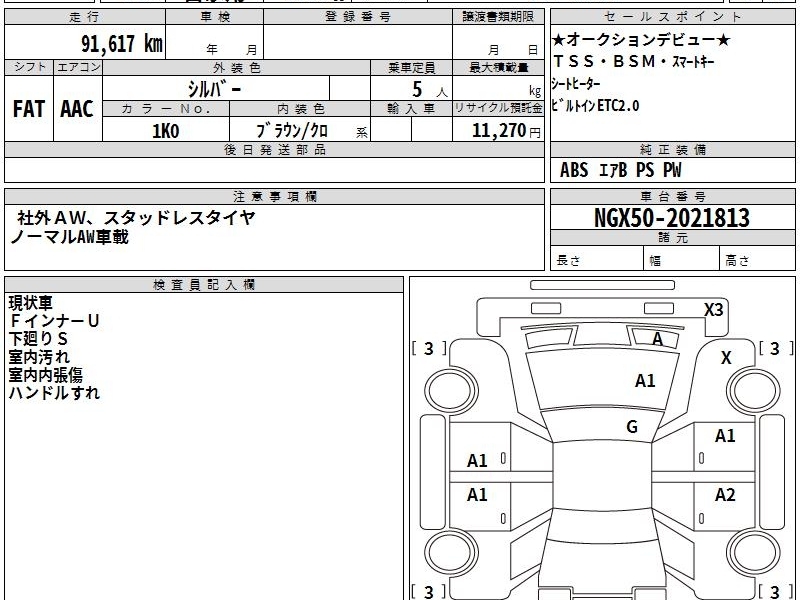Select the セールスポイント section header

point(672,17)
